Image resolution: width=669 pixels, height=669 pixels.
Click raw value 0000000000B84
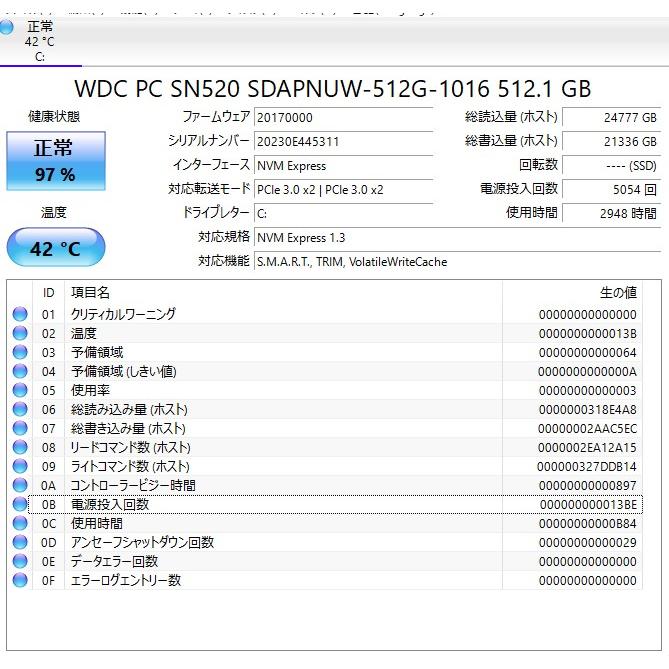[x=588, y=524]
